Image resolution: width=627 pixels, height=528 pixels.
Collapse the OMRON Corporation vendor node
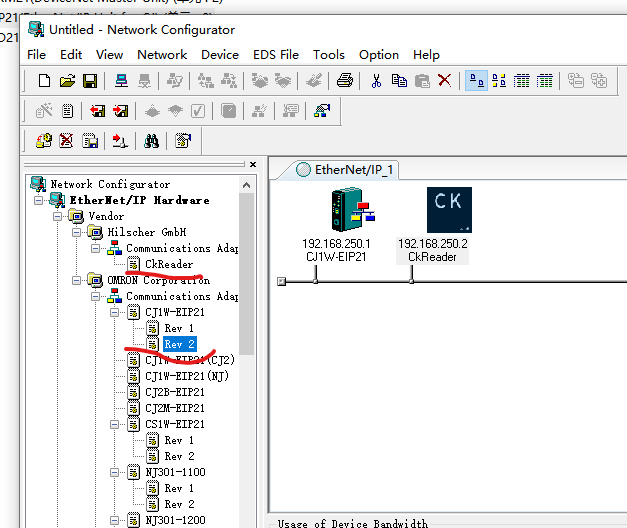coord(76,280)
